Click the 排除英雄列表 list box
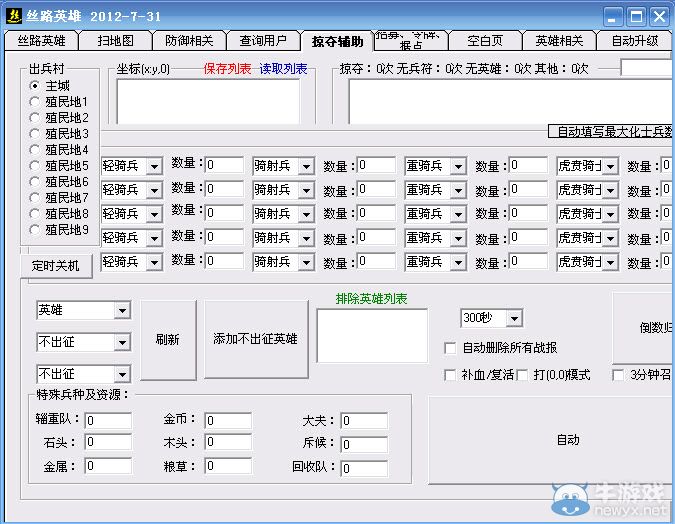Screen dimensions: 675x524 tap(372, 335)
